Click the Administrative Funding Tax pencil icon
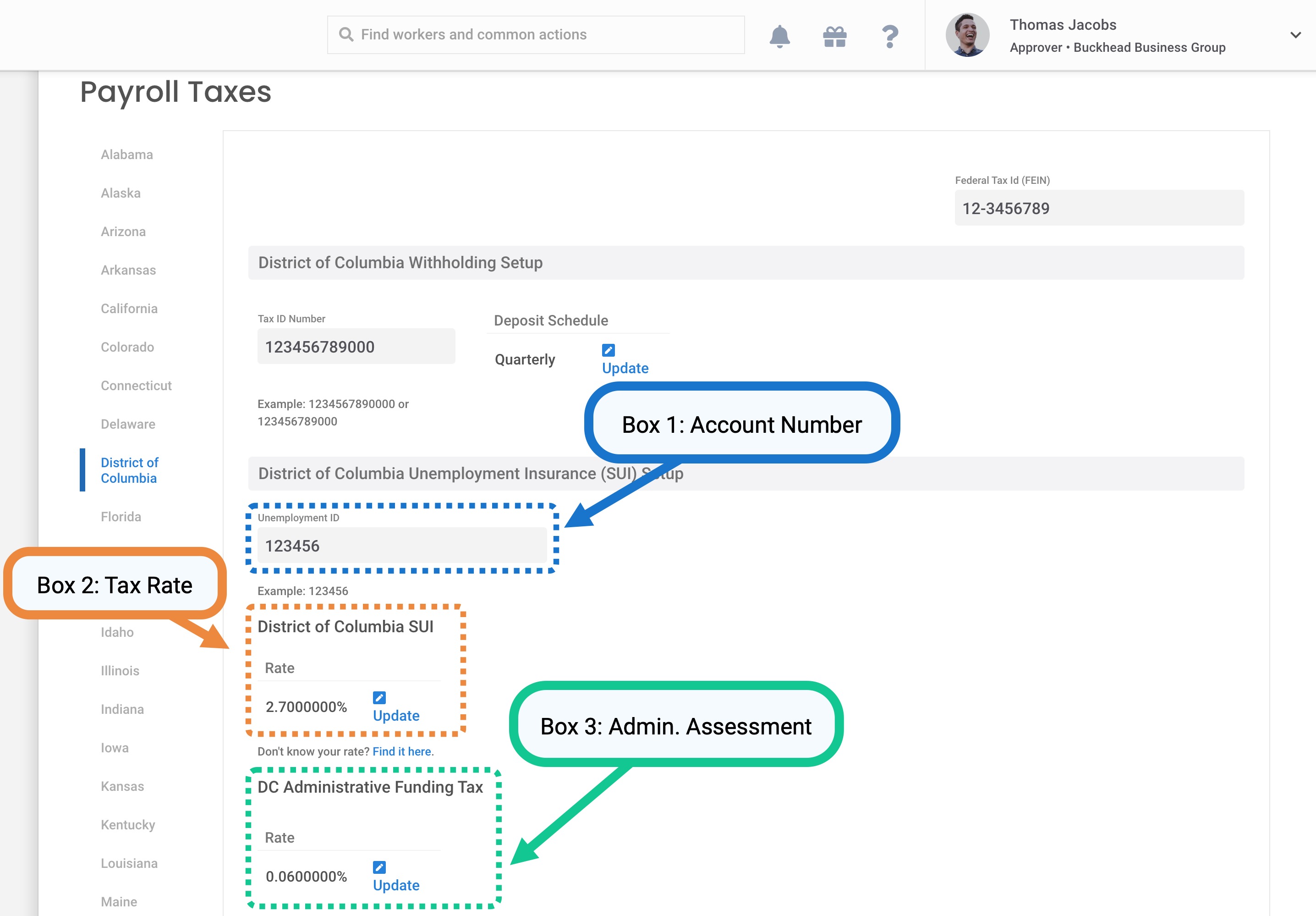Image resolution: width=1316 pixels, height=916 pixels. [379, 866]
